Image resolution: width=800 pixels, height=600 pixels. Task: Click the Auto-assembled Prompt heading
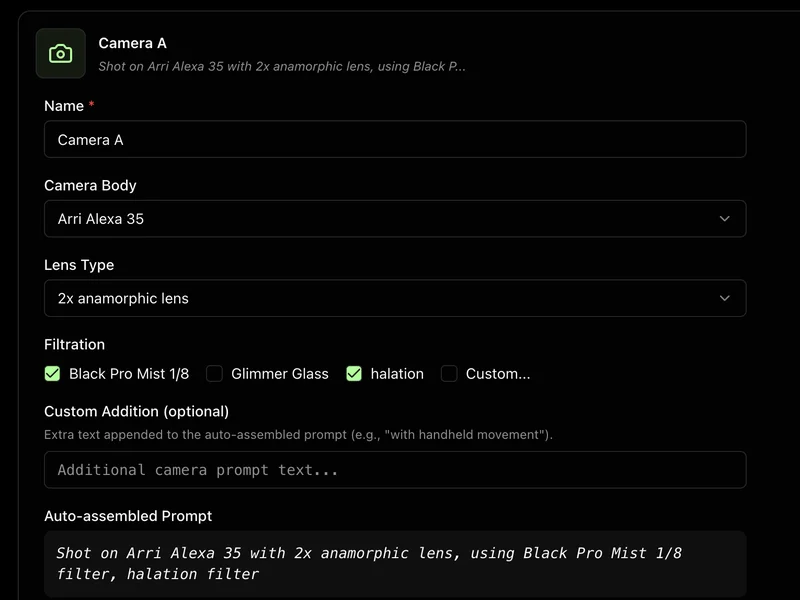pyautogui.click(x=128, y=516)
